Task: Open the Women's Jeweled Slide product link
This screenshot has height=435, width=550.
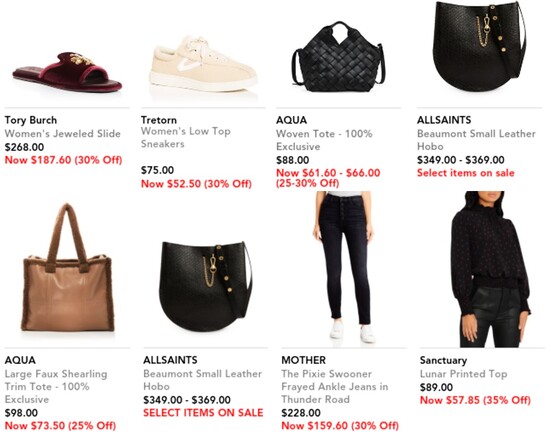Action: coord(62,134)
